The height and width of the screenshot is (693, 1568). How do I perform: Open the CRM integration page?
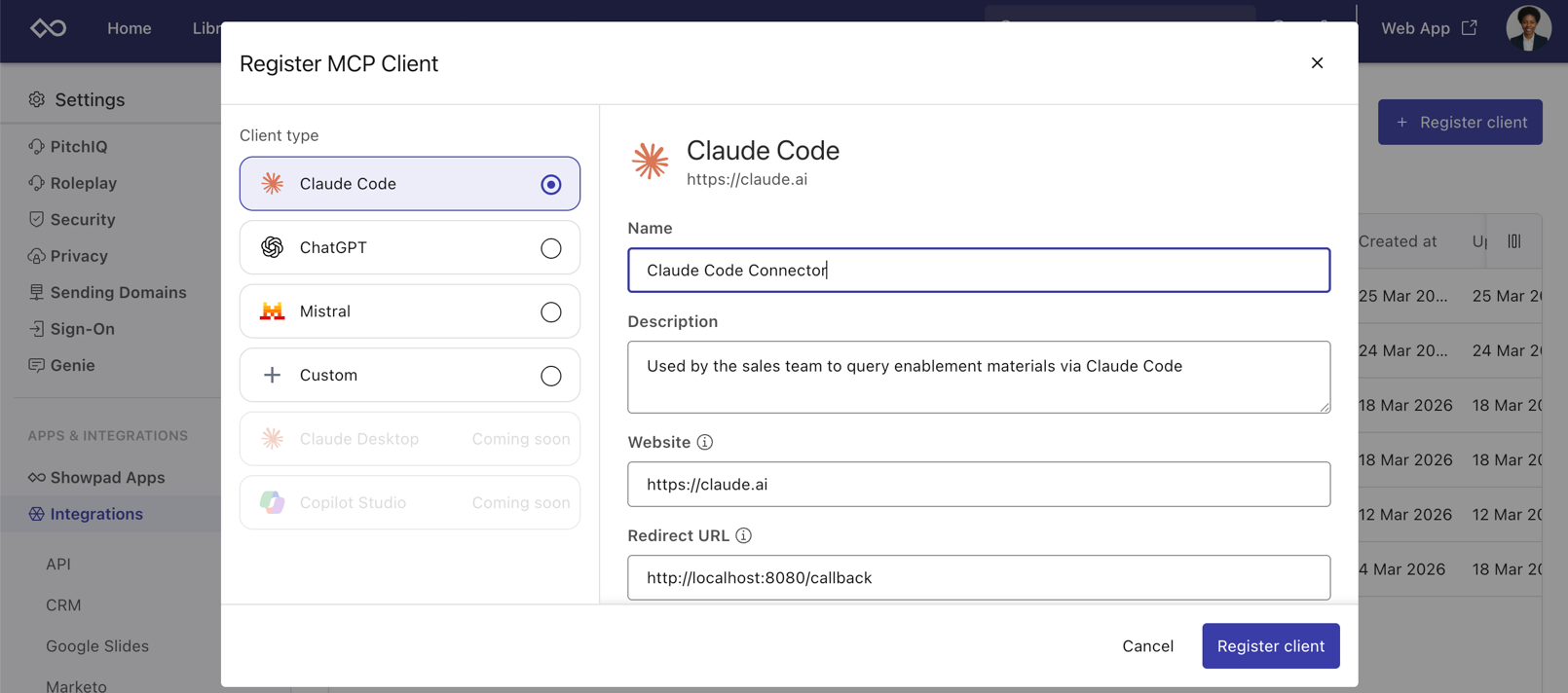(63, 604)
